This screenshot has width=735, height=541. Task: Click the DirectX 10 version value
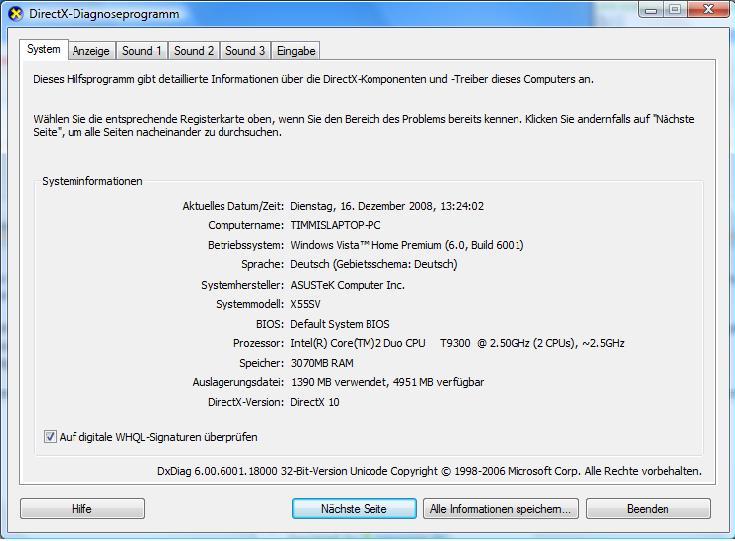315,402
